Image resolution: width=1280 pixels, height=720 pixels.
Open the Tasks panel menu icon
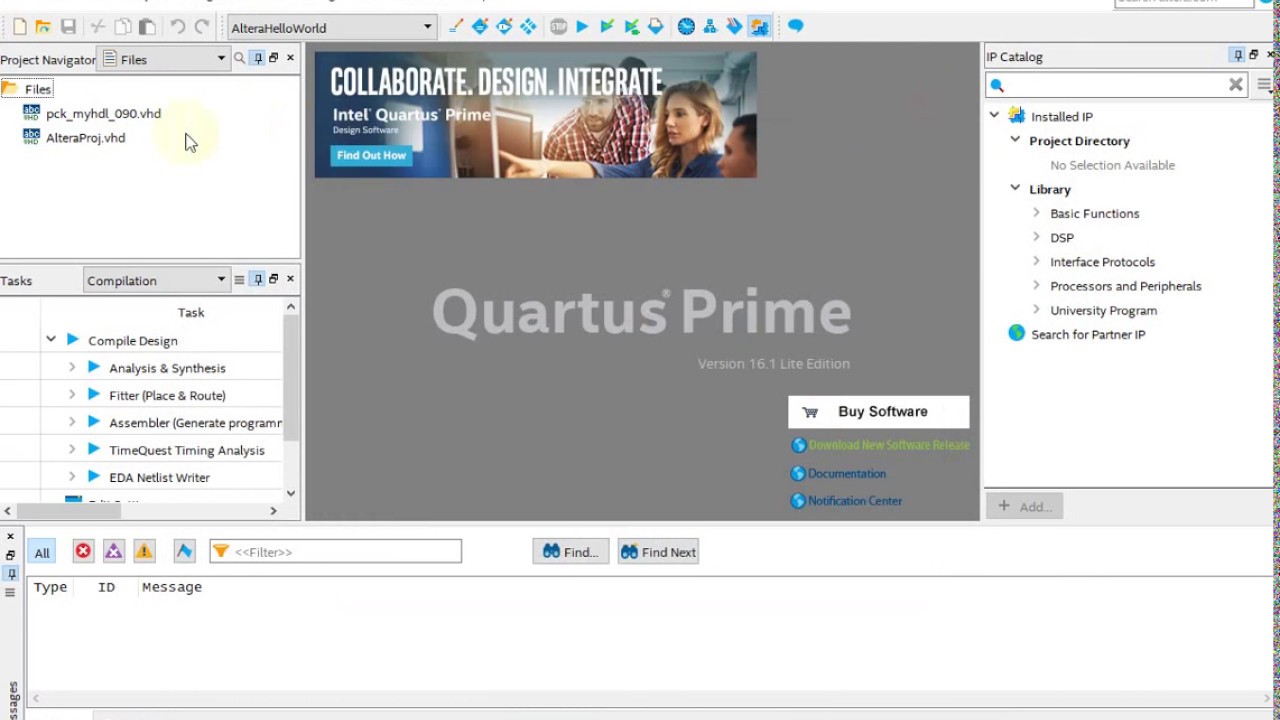point(239,279)
